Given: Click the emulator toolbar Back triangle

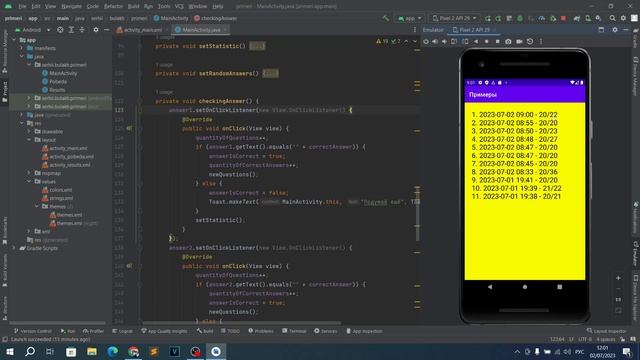Looking at the screenshot, I should click(476, 41).
